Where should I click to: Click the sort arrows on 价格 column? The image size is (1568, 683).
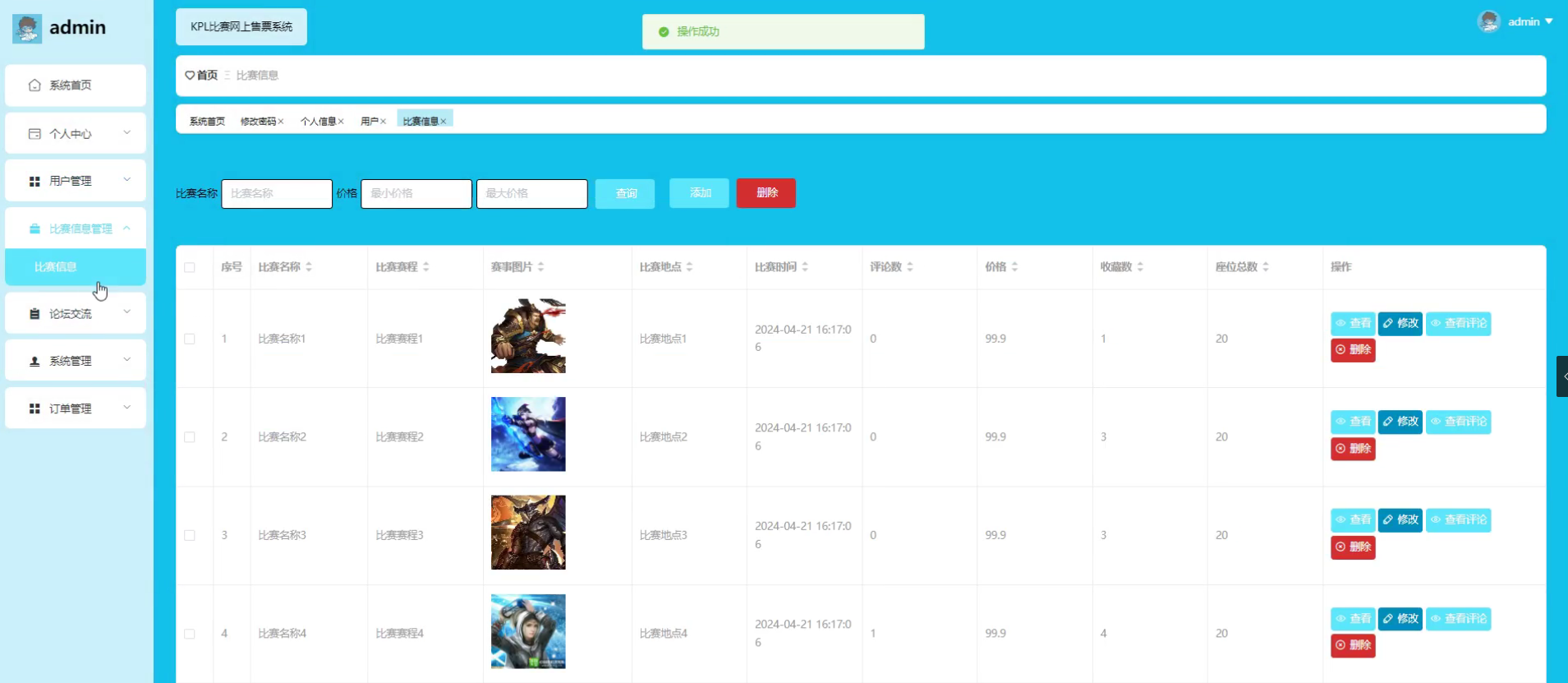(1015, 267)
